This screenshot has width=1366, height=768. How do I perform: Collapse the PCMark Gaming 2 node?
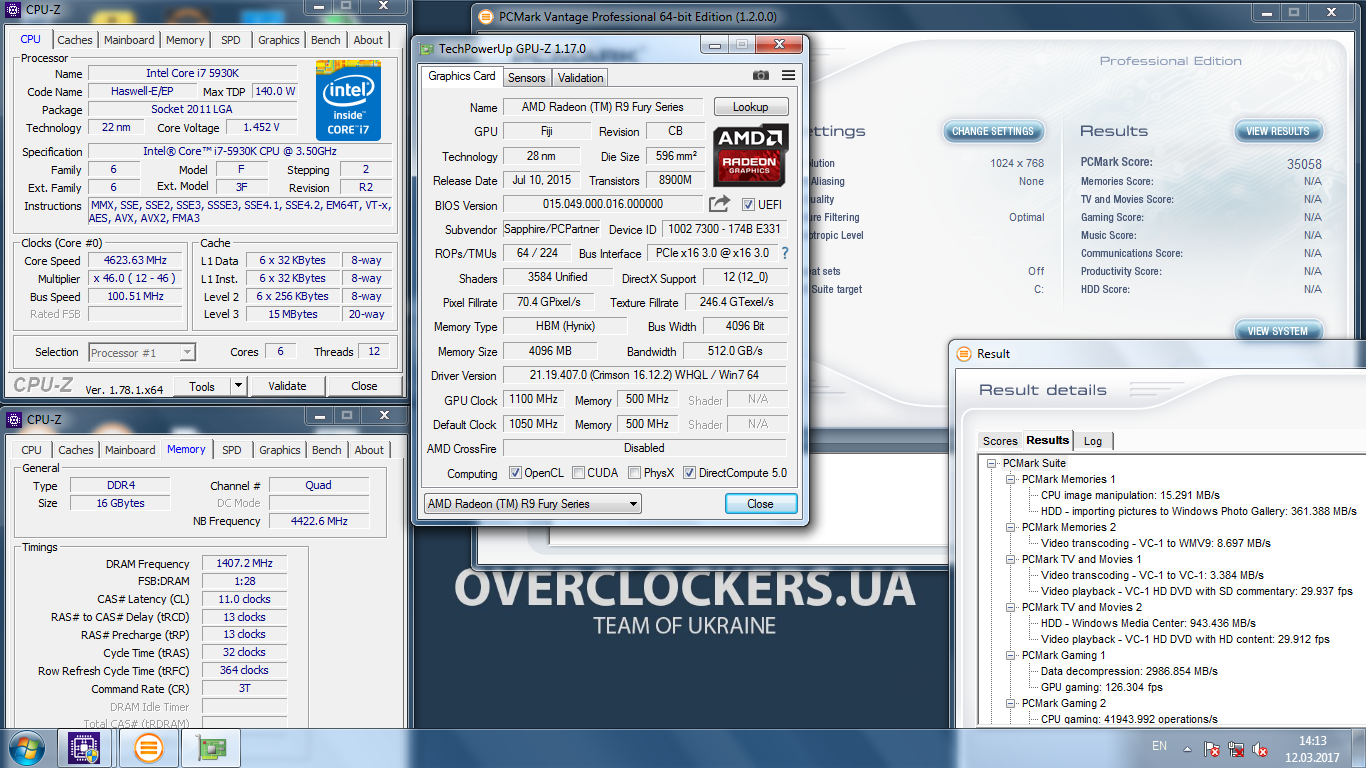pos(1011,703)
